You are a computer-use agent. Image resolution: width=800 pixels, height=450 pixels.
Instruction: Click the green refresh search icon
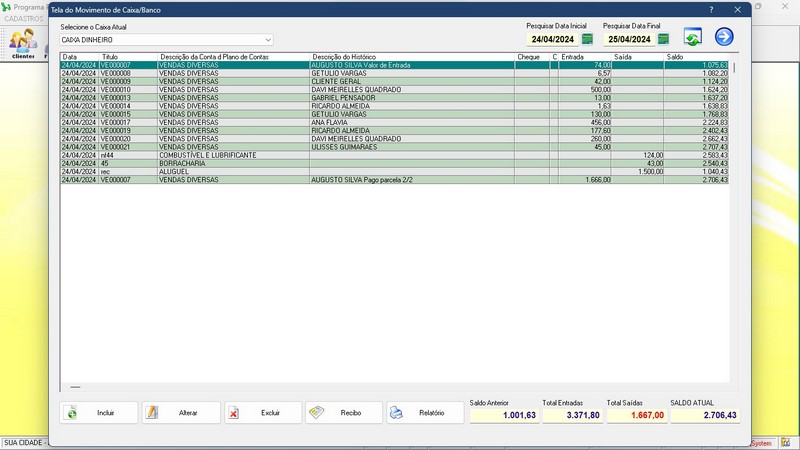coord(692,37)
